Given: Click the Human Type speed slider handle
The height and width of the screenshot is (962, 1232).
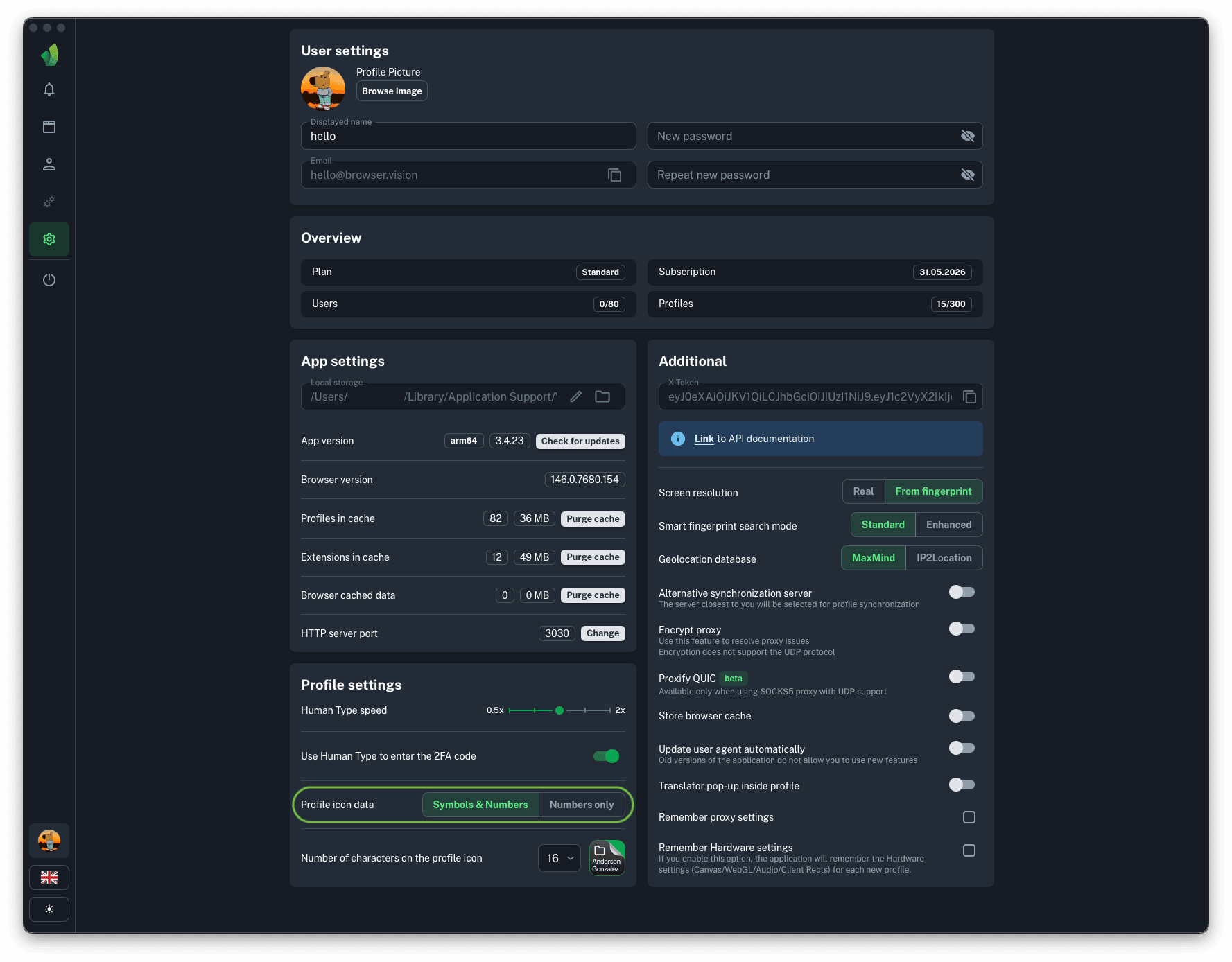Looking at the screenshot, I should click(x=559, y=710).
